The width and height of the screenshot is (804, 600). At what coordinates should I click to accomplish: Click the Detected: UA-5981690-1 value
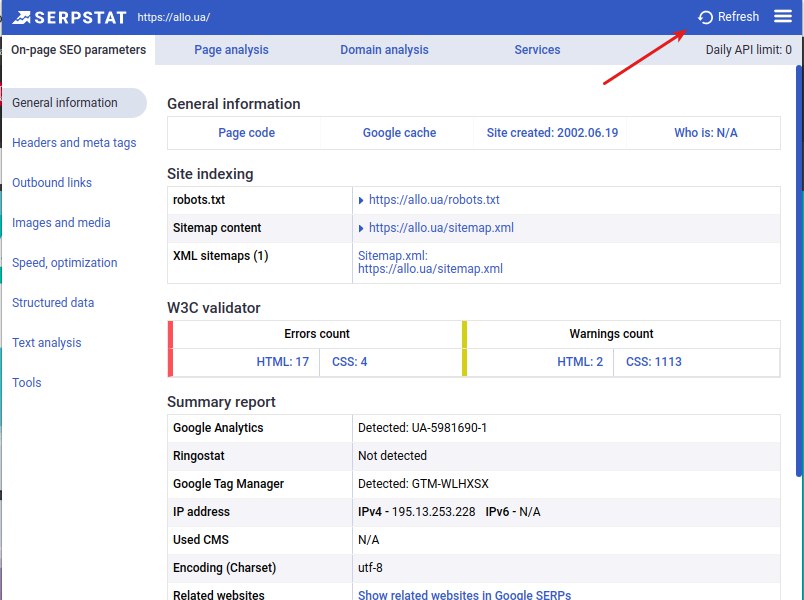coord(423,428)
